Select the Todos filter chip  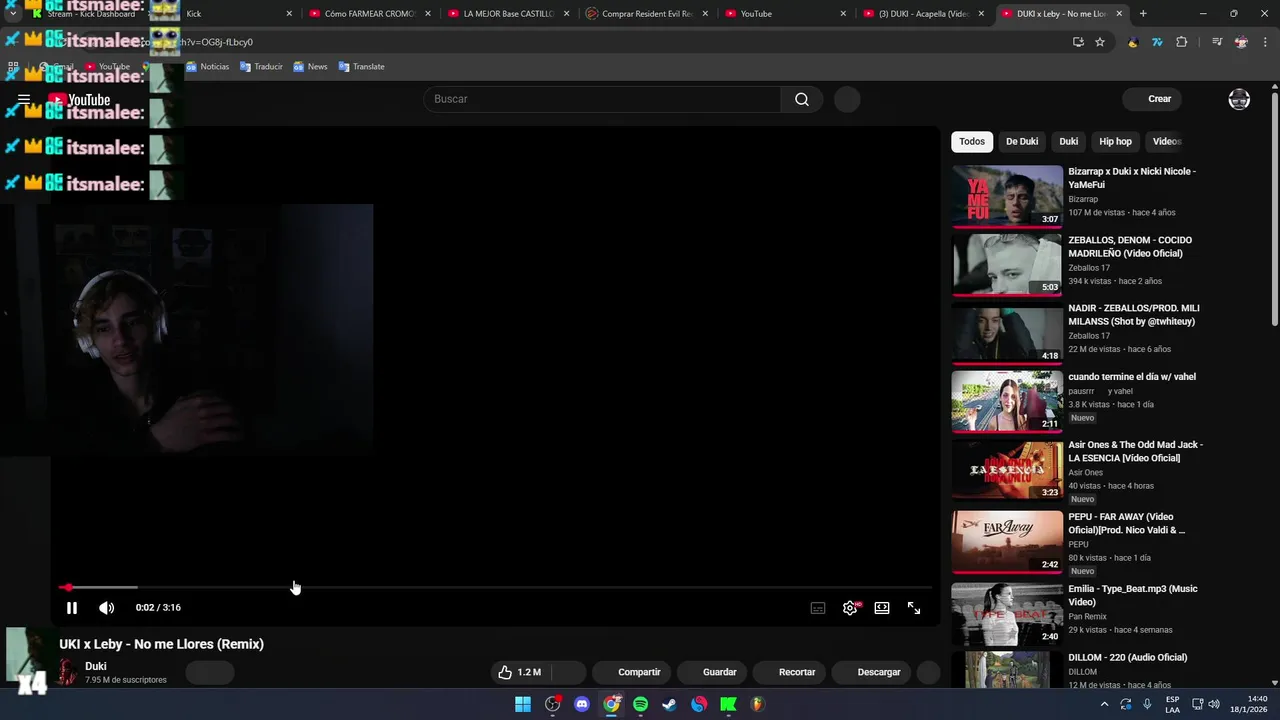point(972,141)
